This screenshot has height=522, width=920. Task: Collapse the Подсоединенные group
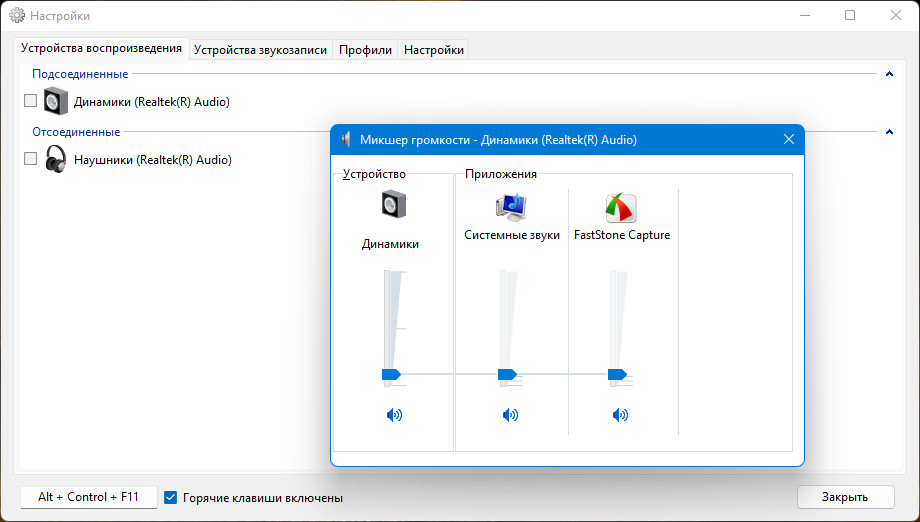[x=889, y=74]
